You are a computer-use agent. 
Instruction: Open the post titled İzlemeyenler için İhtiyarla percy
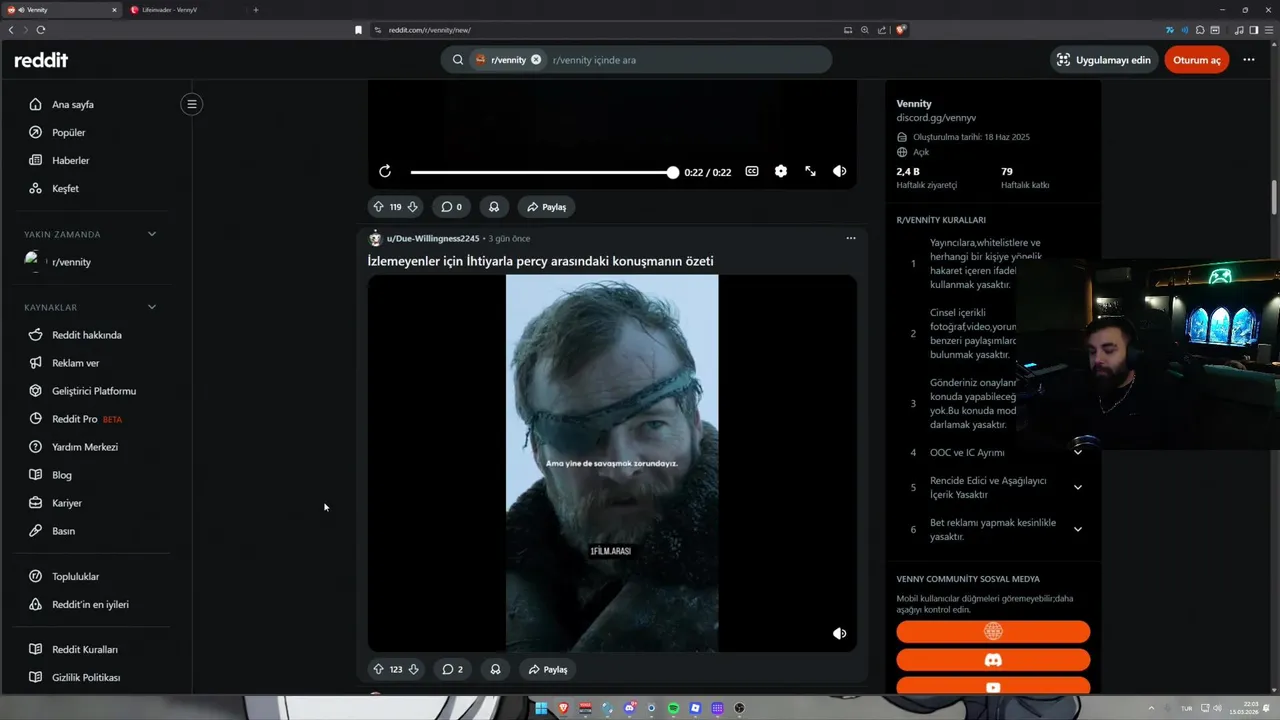540,261
